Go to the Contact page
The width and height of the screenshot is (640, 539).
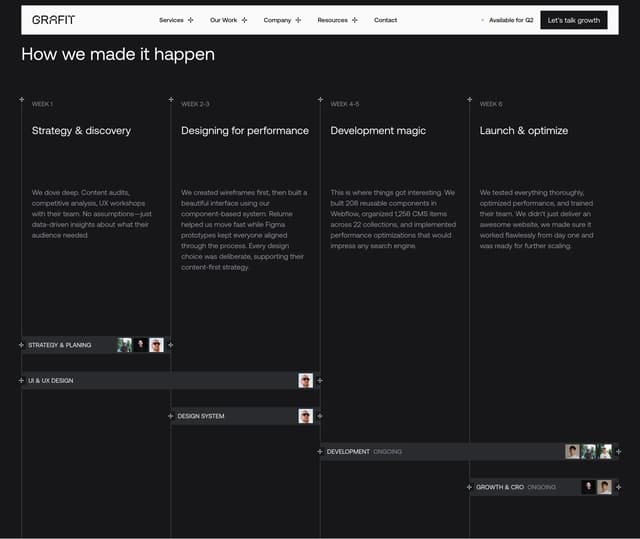pos(385,20)
